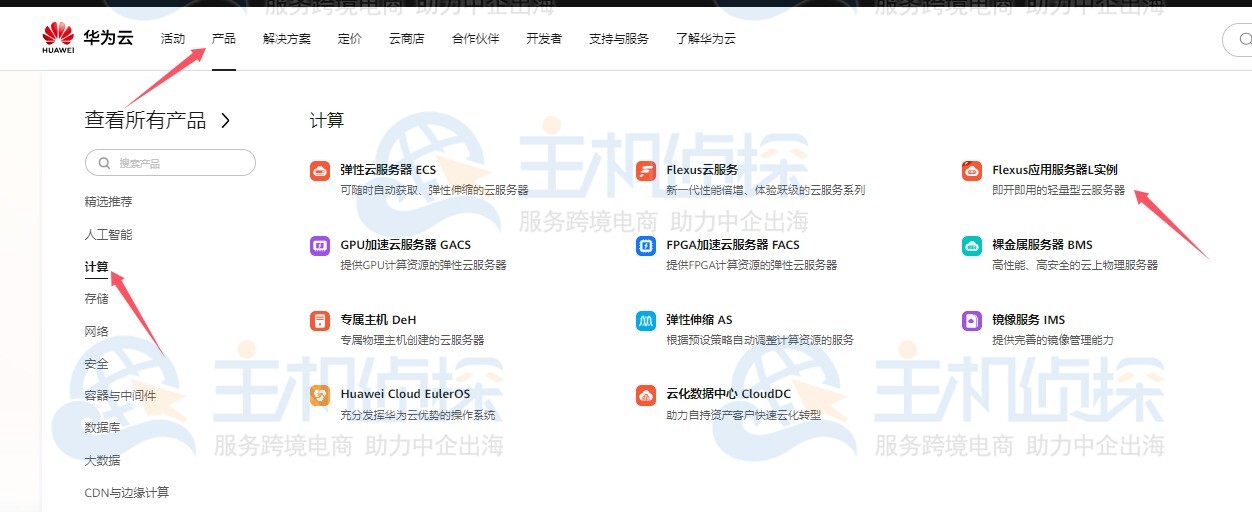Open the 专属主机 DeH link
This screenshot has width=1252, height=512.
click(x=378, y=320)
